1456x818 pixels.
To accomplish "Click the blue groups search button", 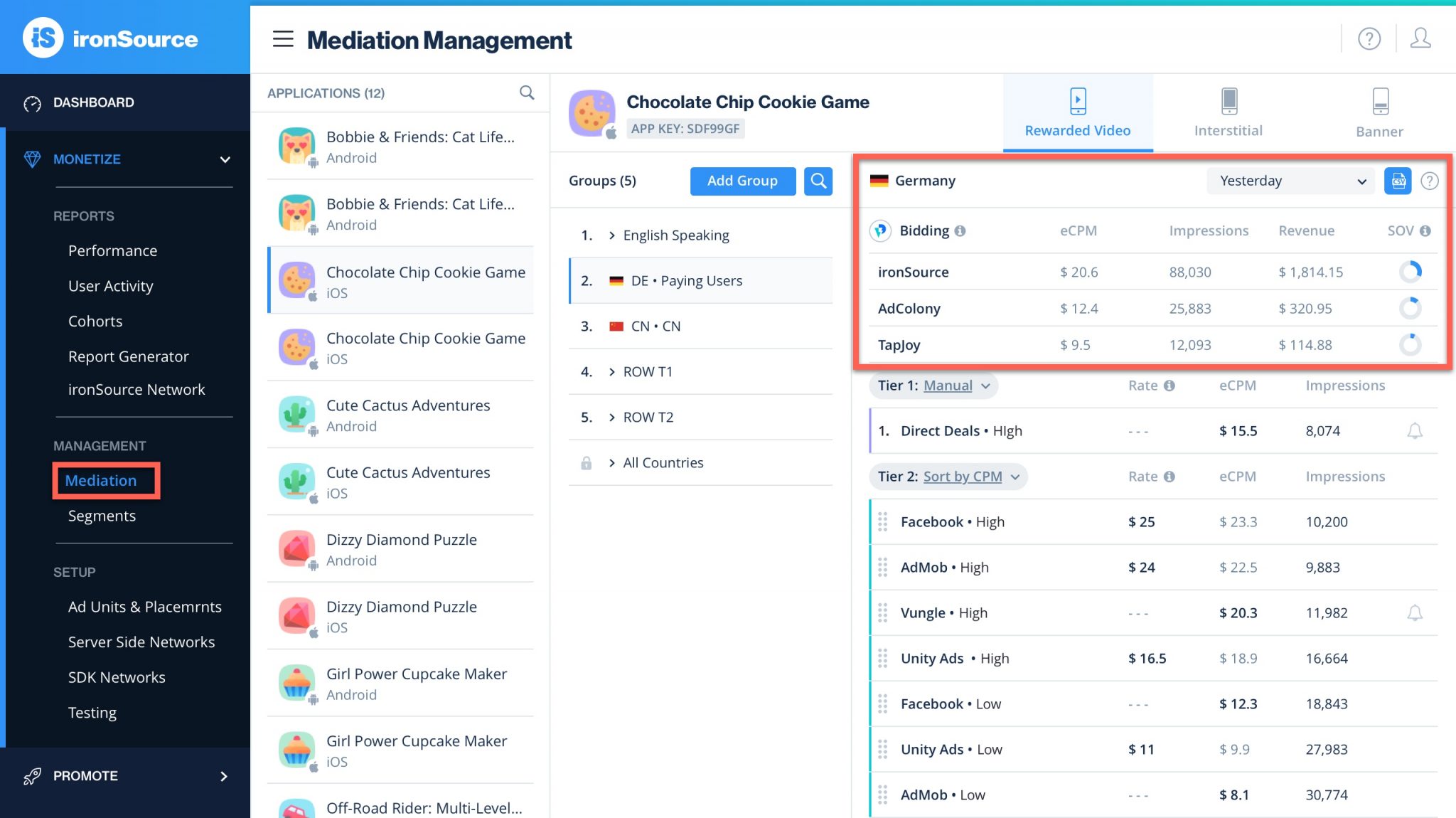I will click(818, 181).
